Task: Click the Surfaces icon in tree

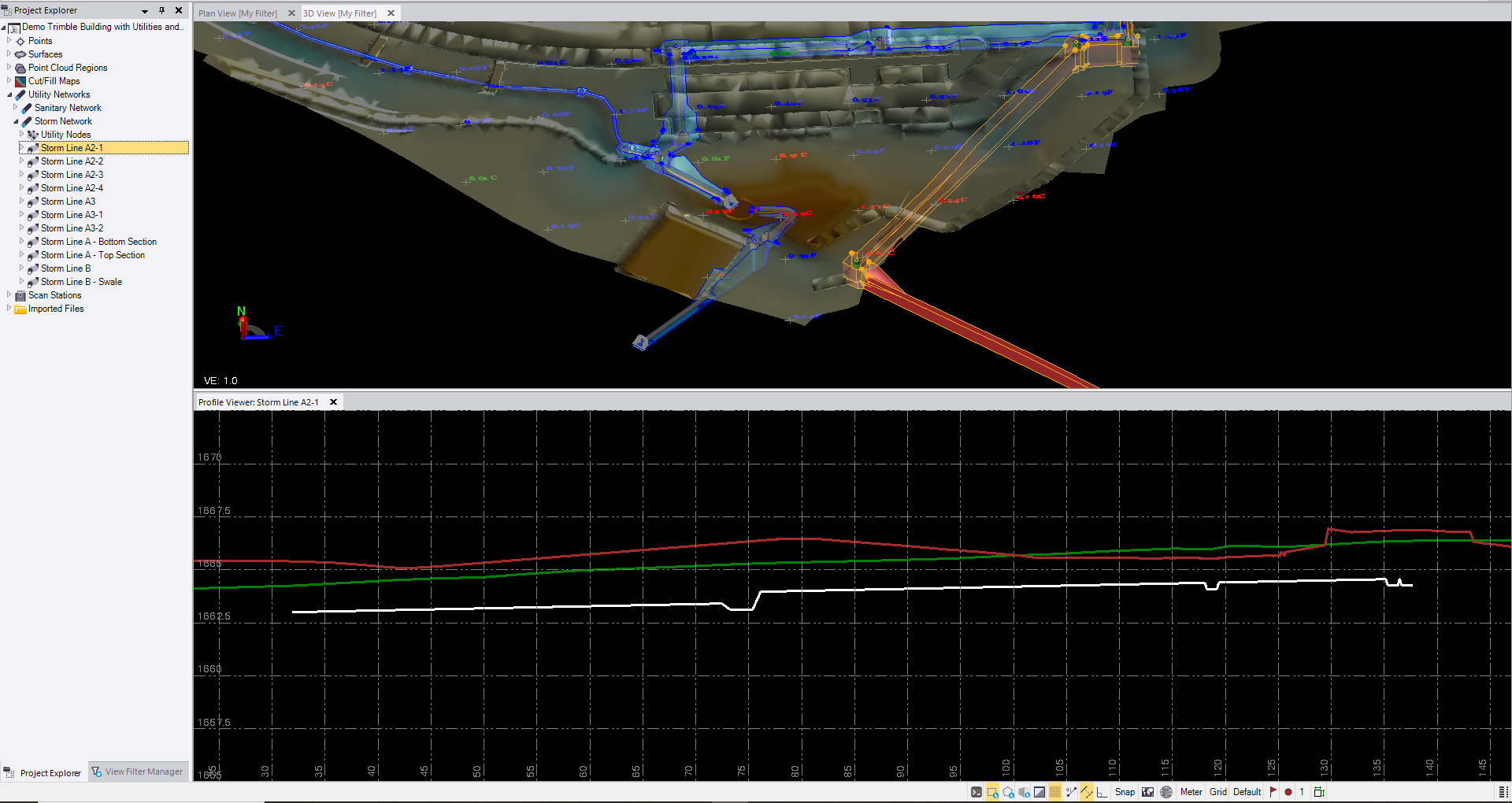Action: (20, 54)
